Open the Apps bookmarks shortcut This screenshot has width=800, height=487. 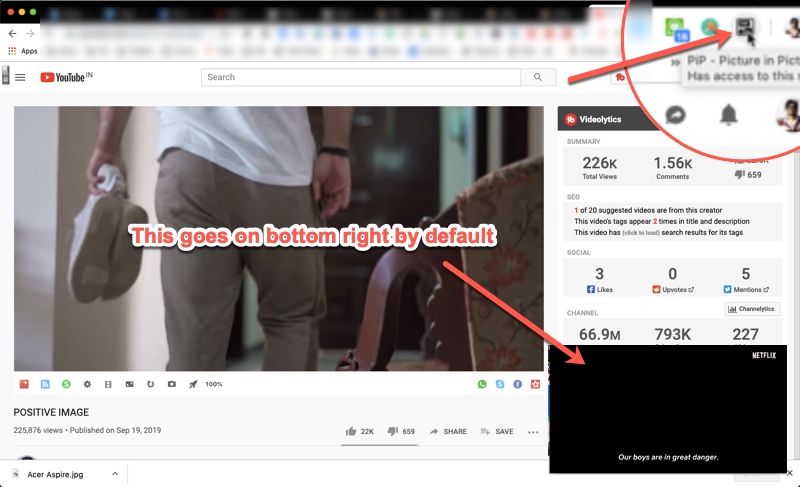coord(23,51)
